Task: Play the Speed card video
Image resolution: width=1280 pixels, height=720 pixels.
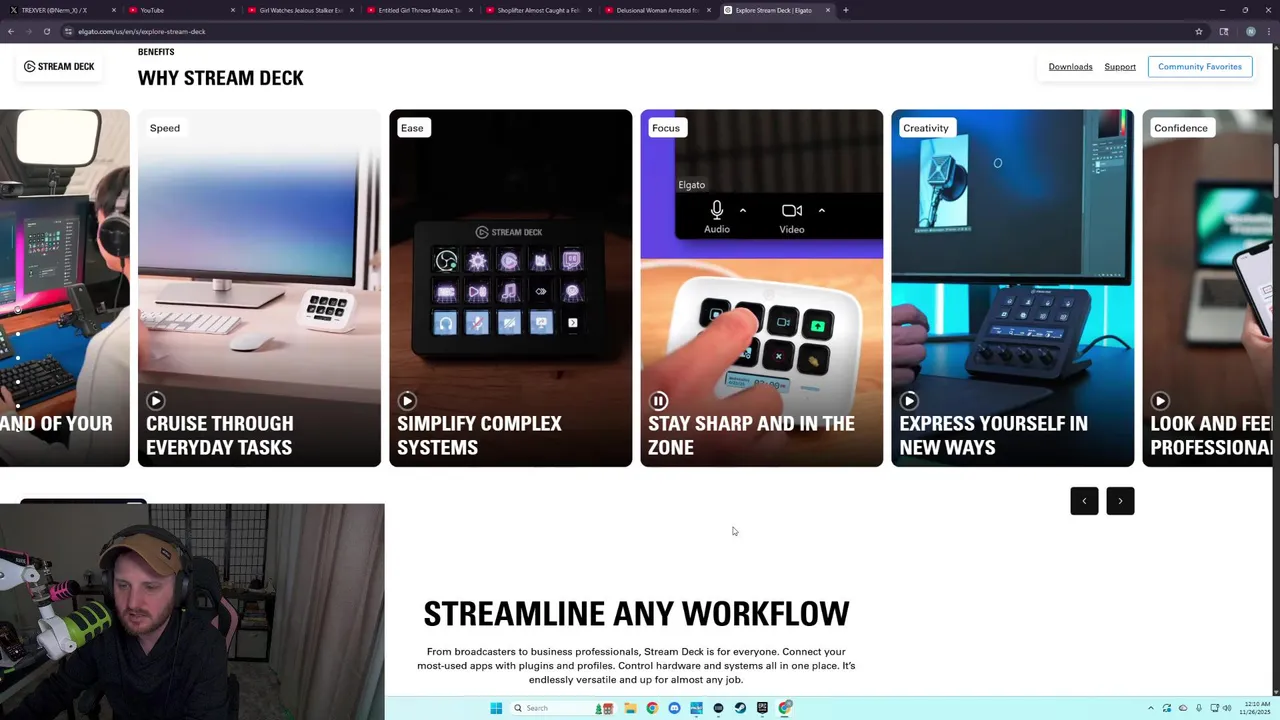Action: tap(156, 401)
